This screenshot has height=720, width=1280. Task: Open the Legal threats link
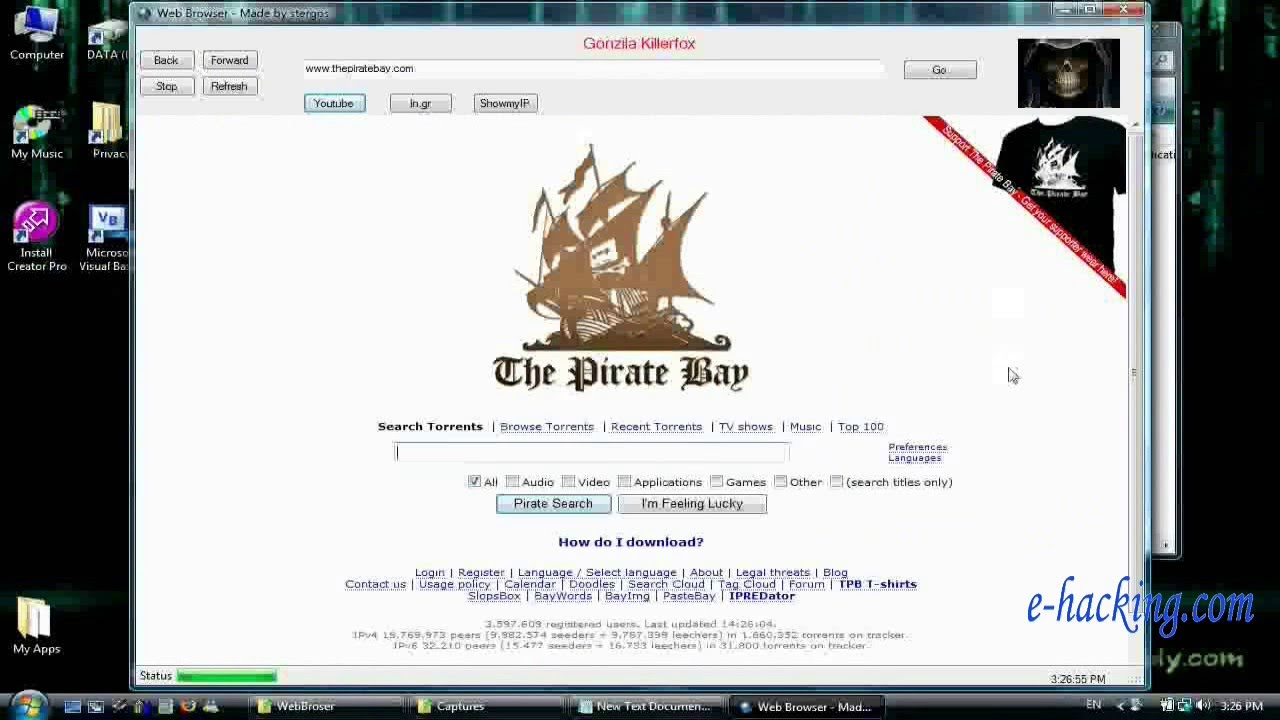click(773, 573)
